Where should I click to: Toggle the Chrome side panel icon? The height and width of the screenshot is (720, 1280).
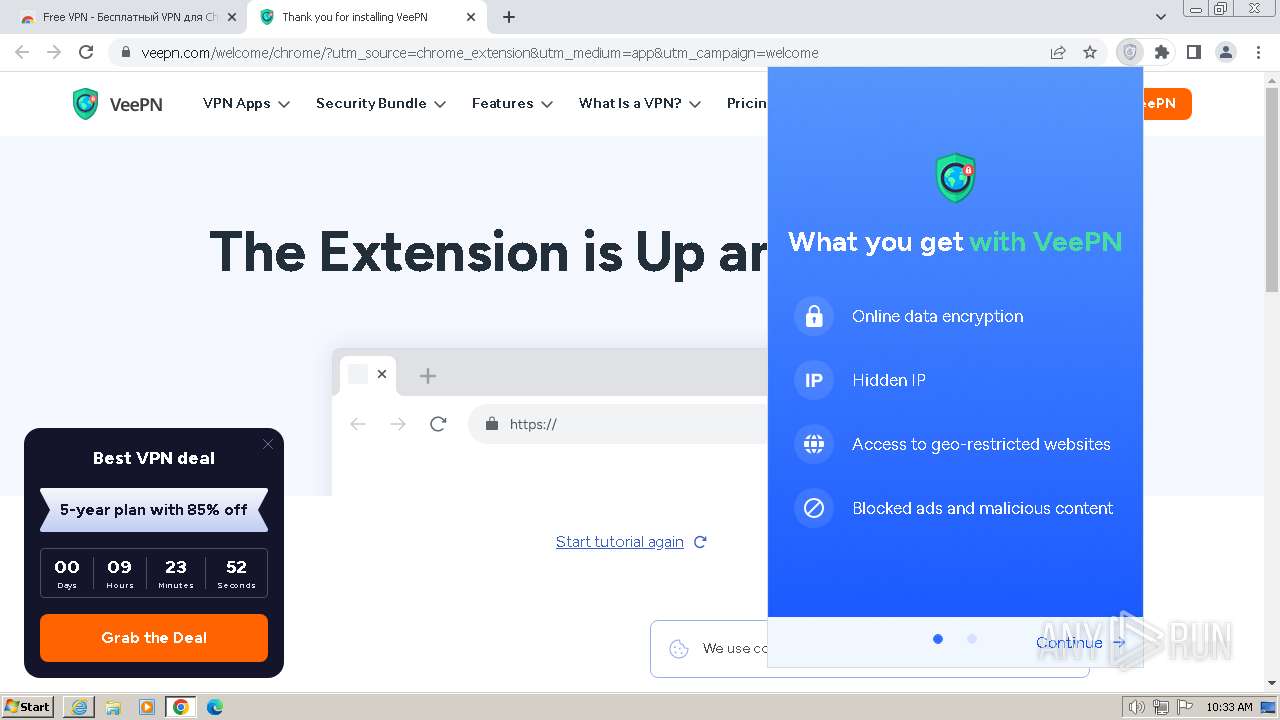pyautogui.click(x=1193, y=53)
